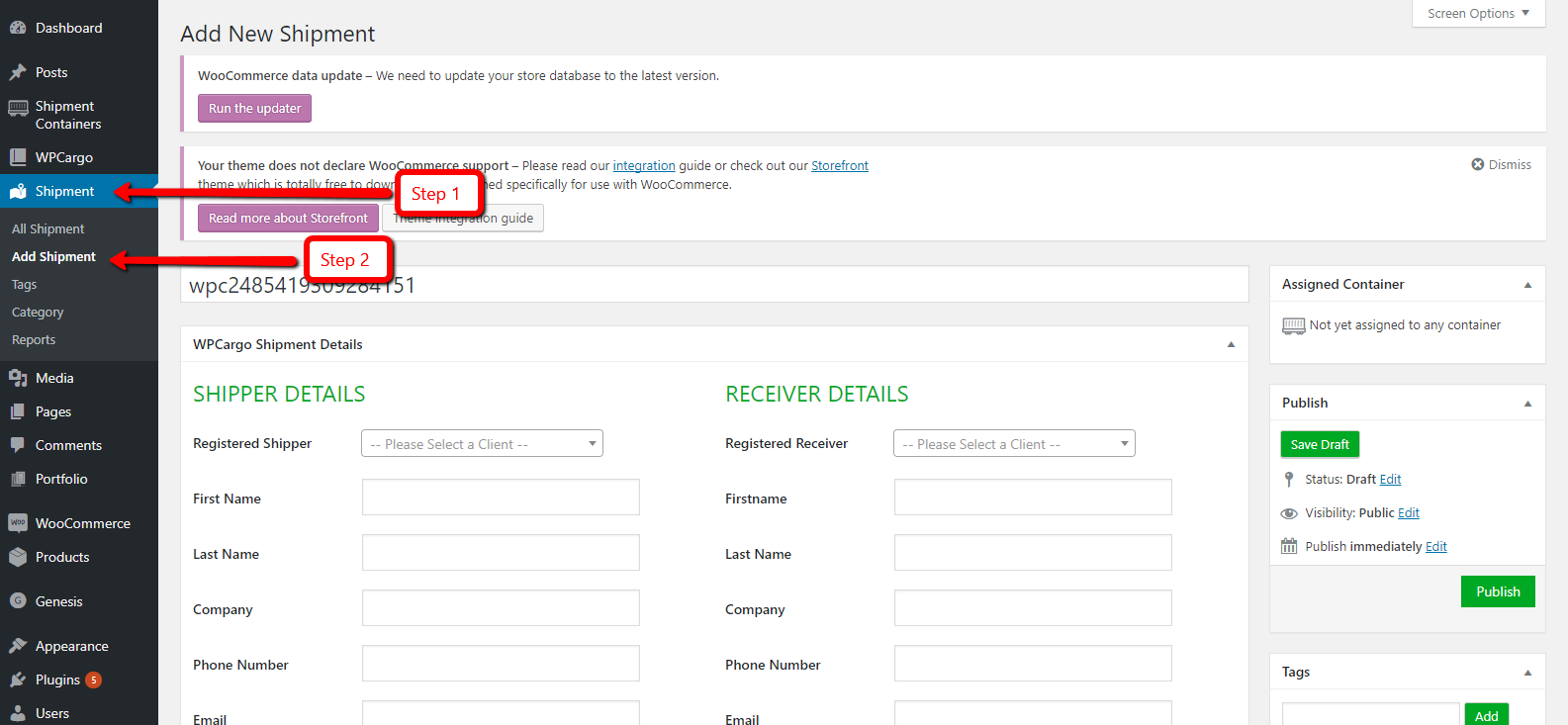The height and width of the screenshot is (725, 1568).
Task: Click the calendar icon beside Publish immediately
Action: click(x=1289, y=546)
